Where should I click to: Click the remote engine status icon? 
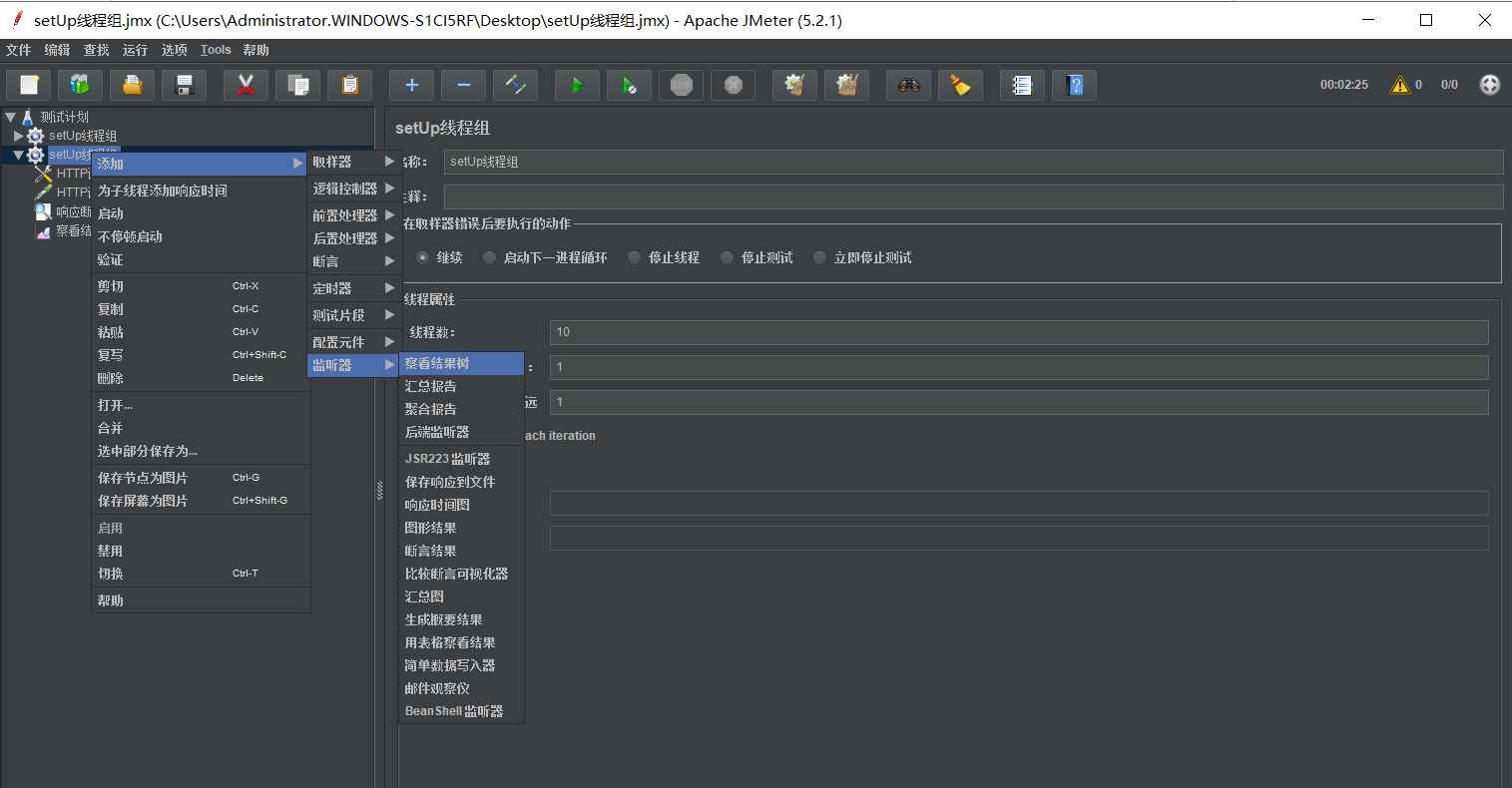[1489, 85]
